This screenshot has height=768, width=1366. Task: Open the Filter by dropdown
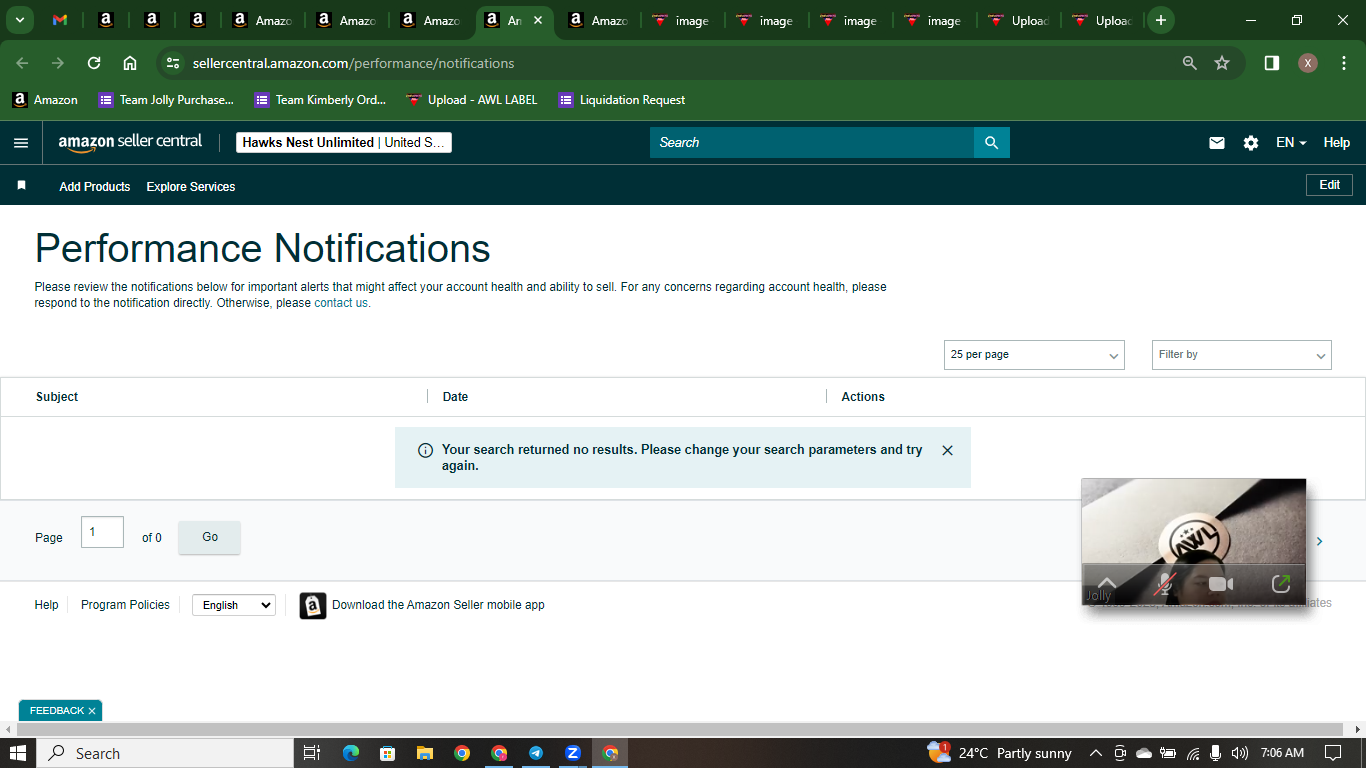click(1242, 355)
